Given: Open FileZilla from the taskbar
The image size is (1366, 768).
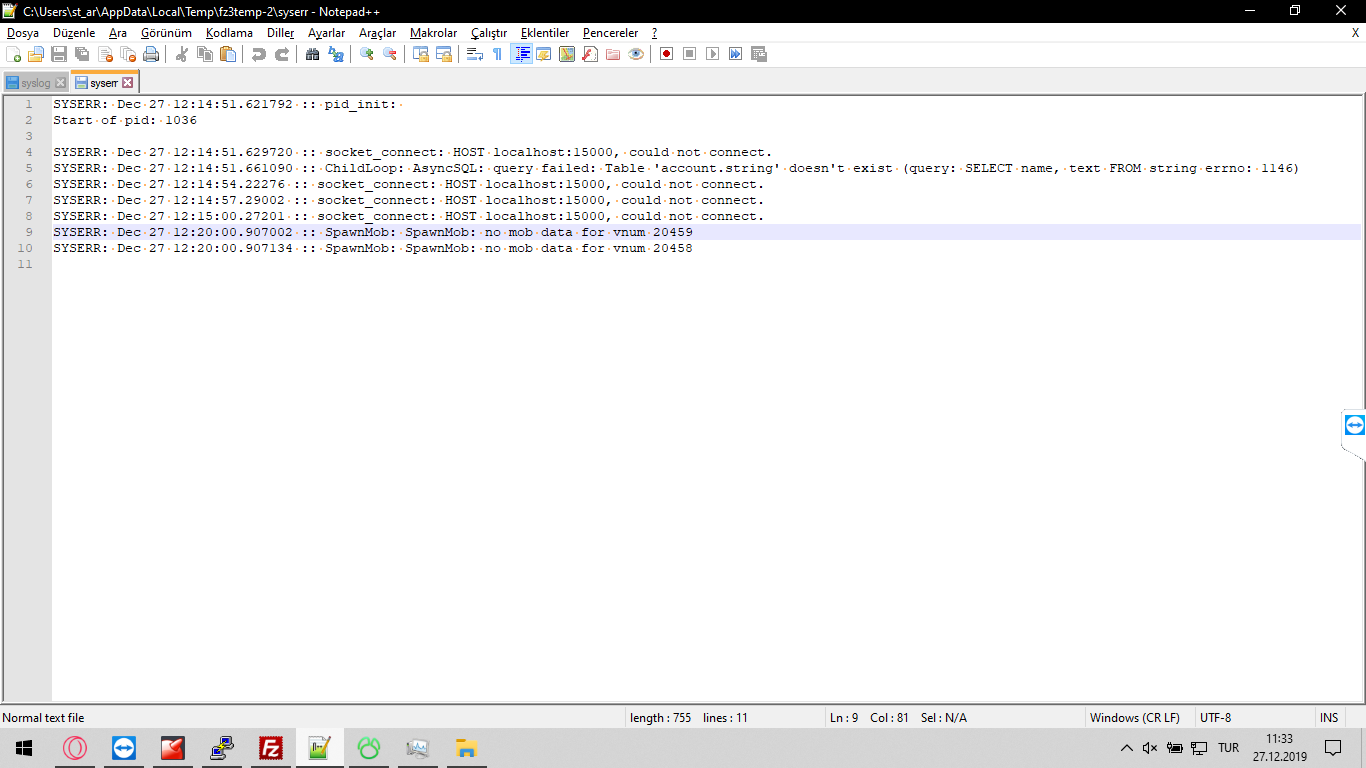Looking at the screenshot, I should coord(270,748).
